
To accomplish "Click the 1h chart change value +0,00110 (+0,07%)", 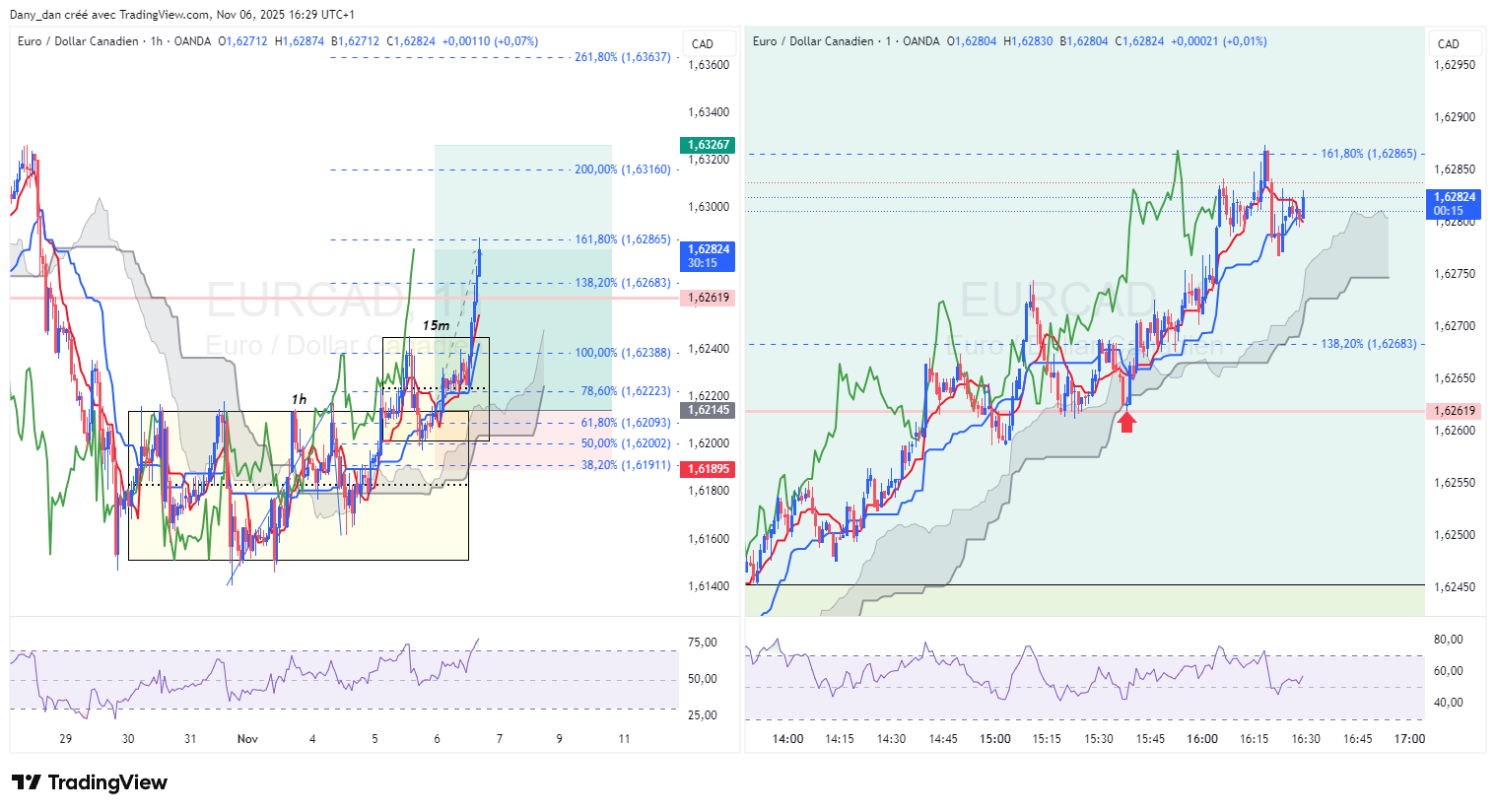I will [490, 41].
